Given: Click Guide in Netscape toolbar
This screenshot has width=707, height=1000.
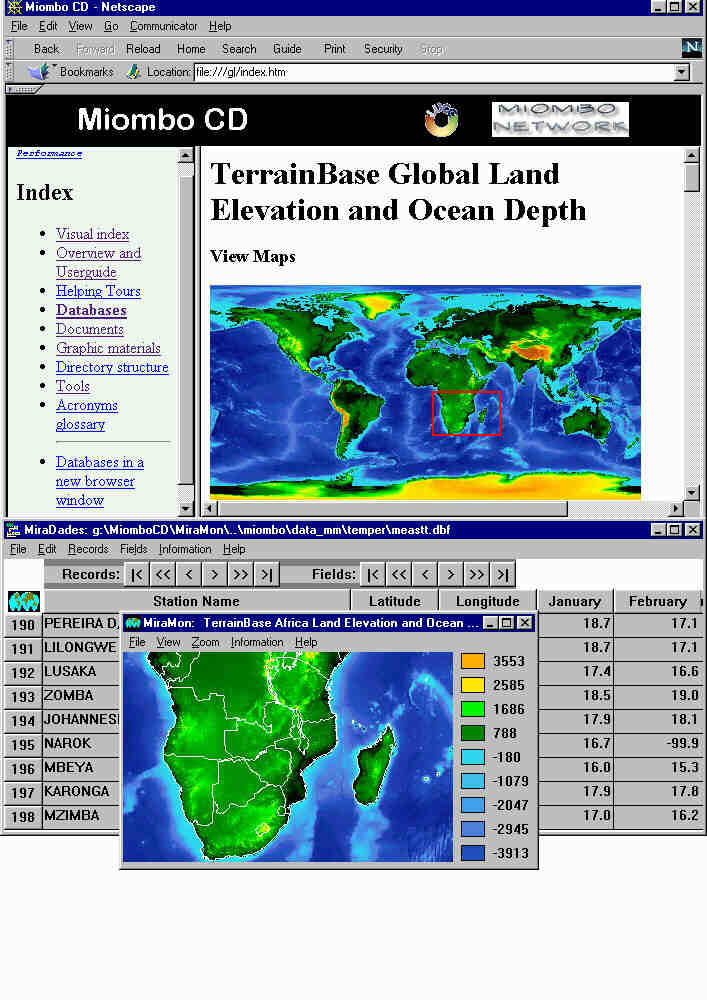Looking at the screenshot, I should tap(287, 49).
